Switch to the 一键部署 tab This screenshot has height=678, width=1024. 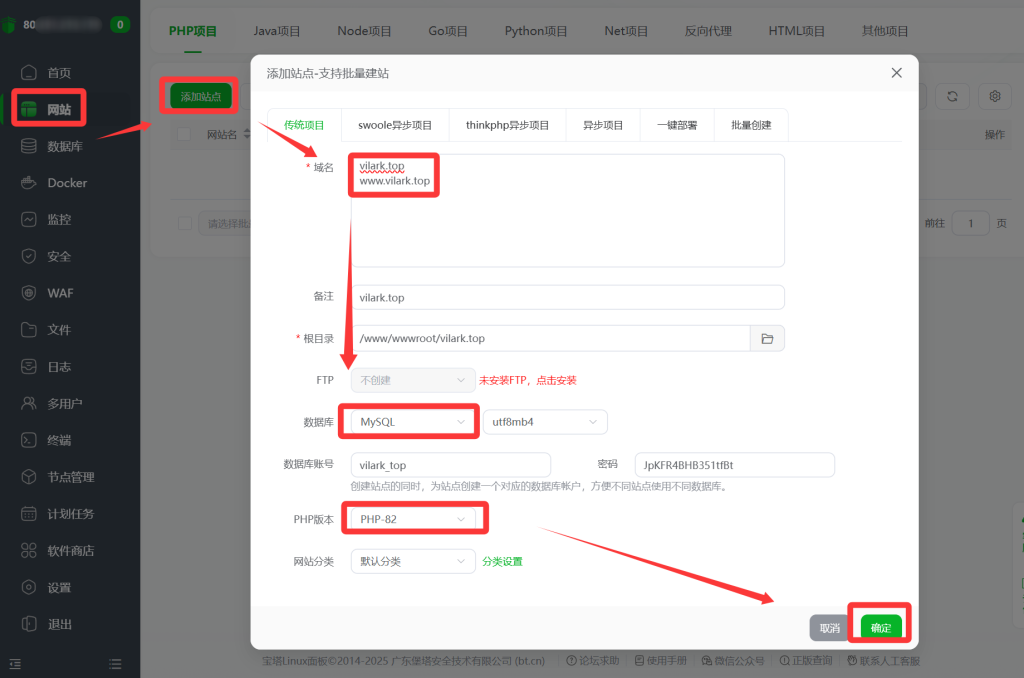(x=677, y=124)
